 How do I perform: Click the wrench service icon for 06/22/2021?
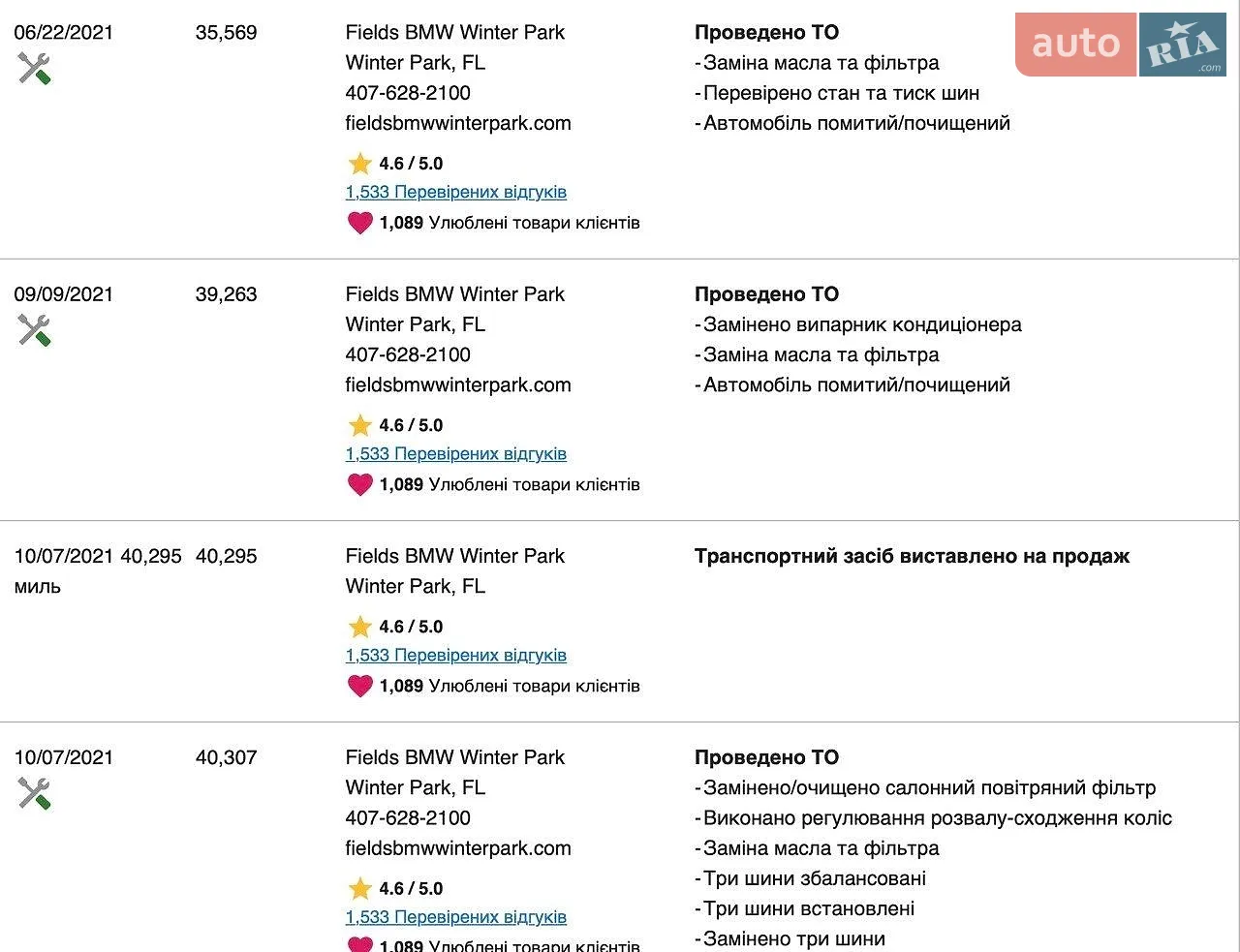coord(34,69)
